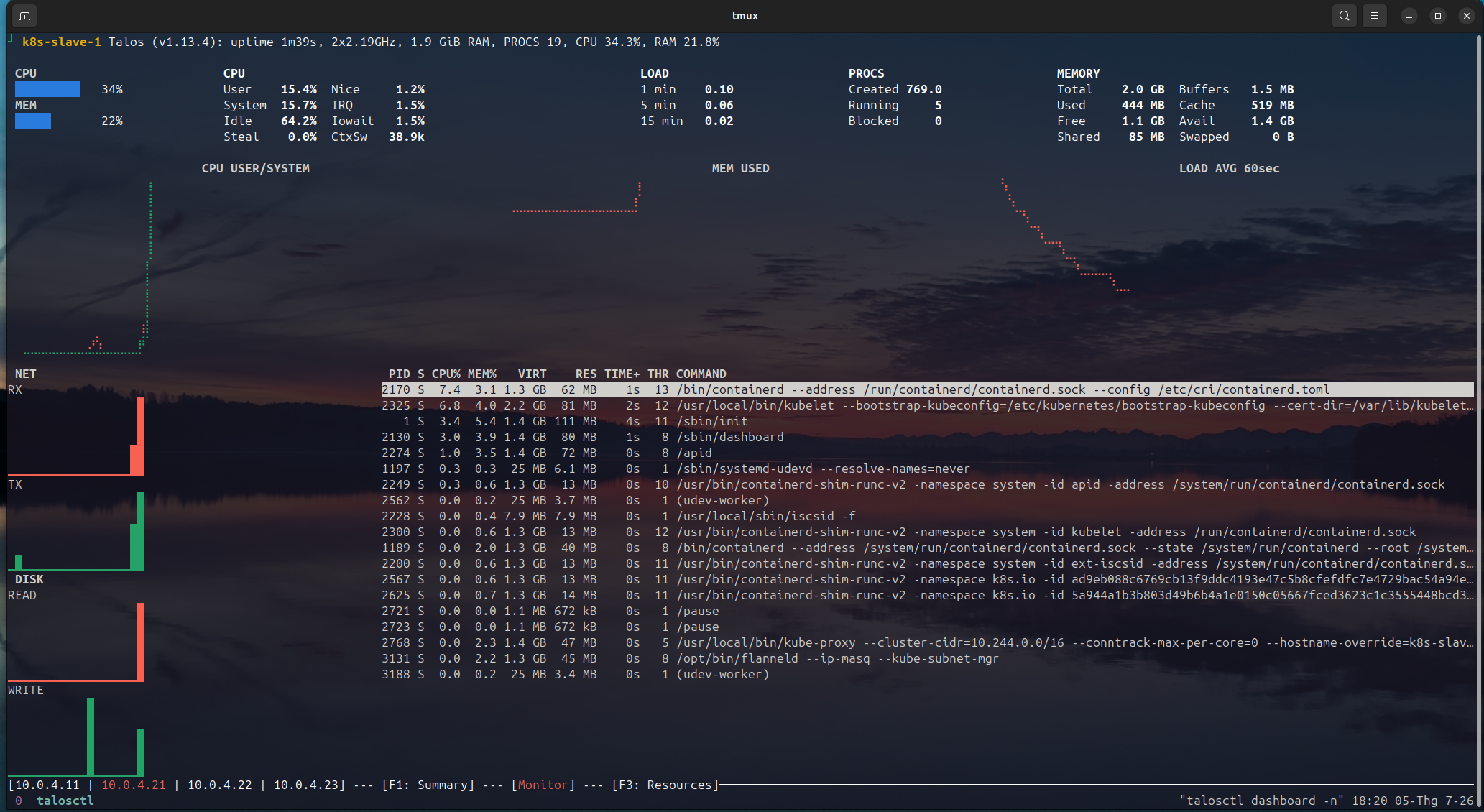Click the MEM% column header
The width and height of the screenshot is (1484, 812).
(x=482, y=374)
